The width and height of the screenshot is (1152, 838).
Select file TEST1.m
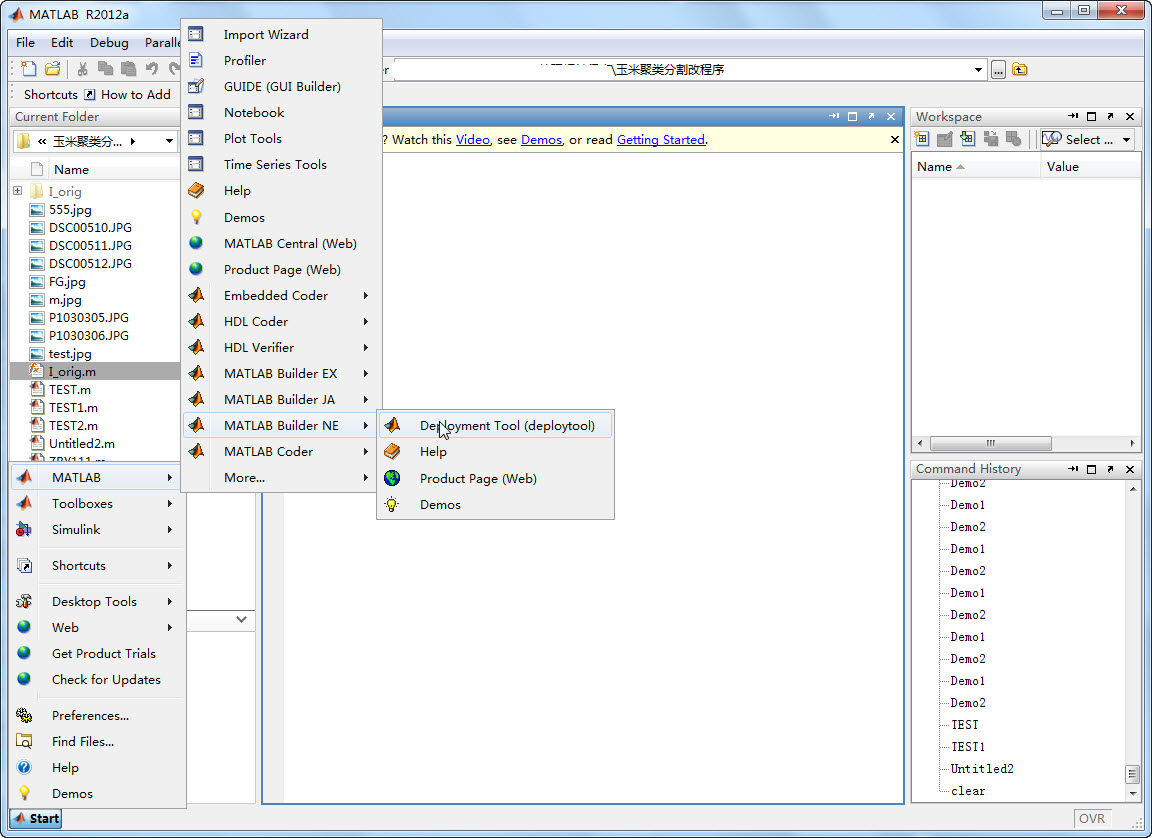pyautogui.click(x=73, y=408)
